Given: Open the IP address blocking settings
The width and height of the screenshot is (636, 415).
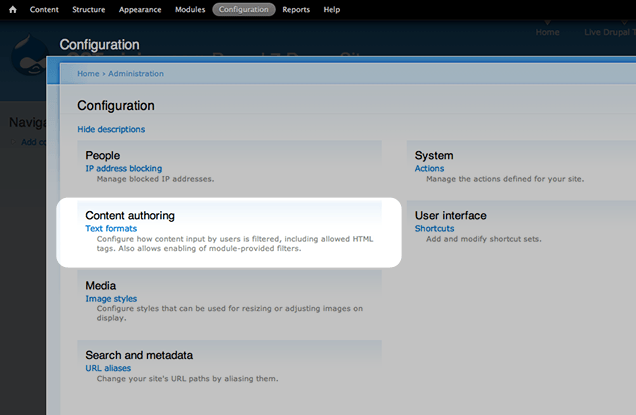Looking at the screenshot, I should 123,169.
